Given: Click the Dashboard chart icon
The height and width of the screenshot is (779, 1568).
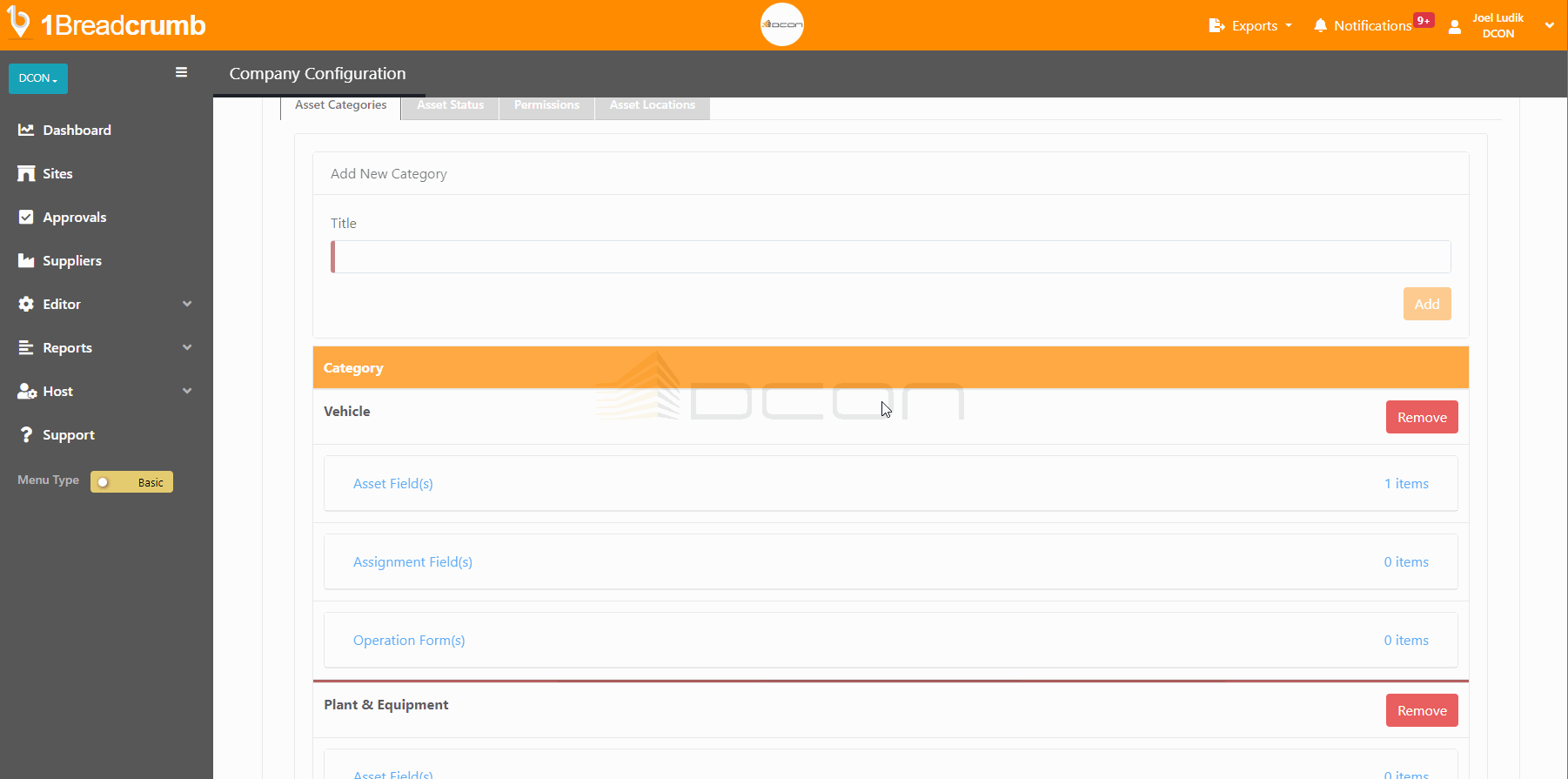Looking at the screenshot, I should [x=26, y=130].
